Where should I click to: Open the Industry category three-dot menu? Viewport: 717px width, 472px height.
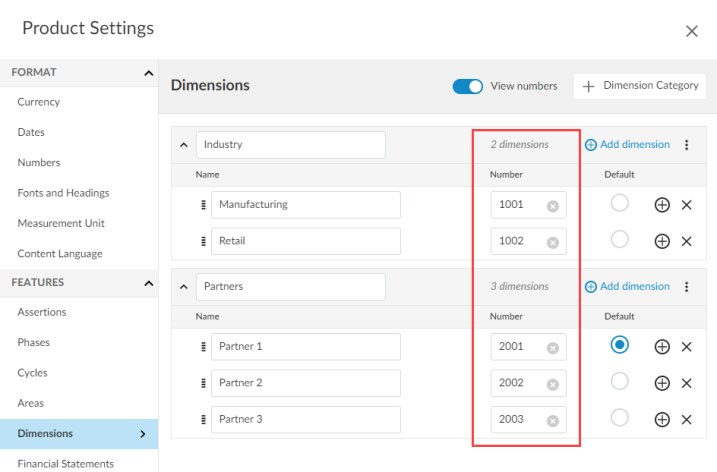pyautogui.click(x=687, y=145)
